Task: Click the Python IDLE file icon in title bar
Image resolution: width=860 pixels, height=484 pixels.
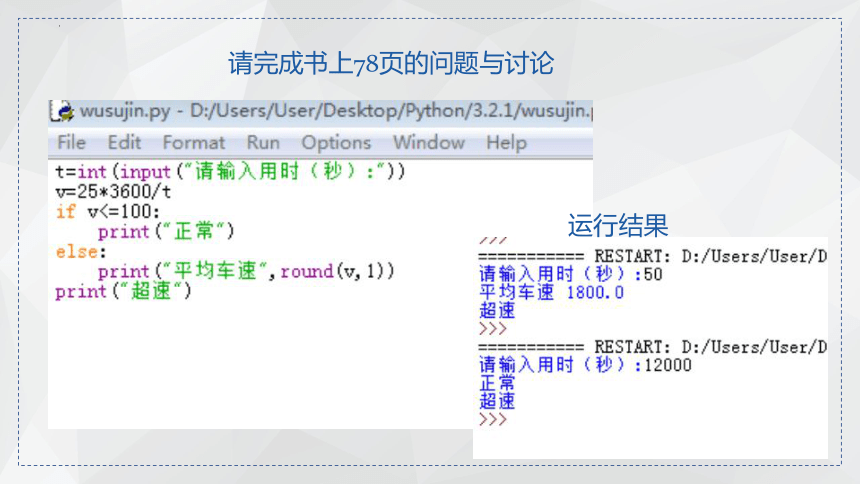Action: coord(62,111)
